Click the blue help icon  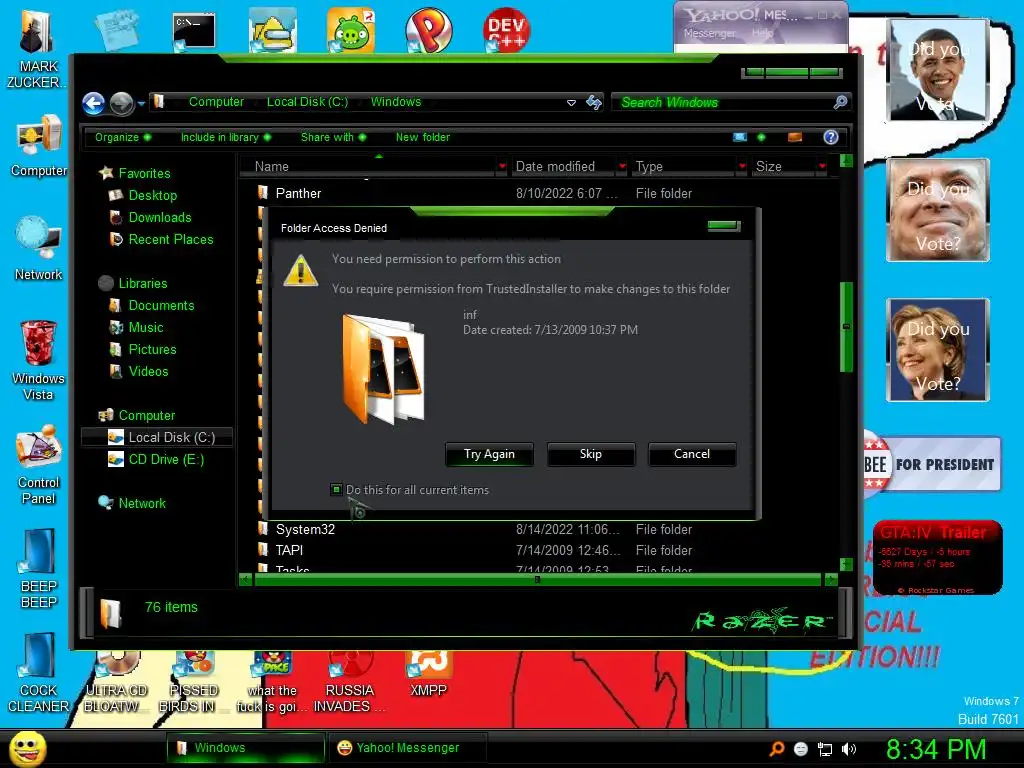pos(831,136)
